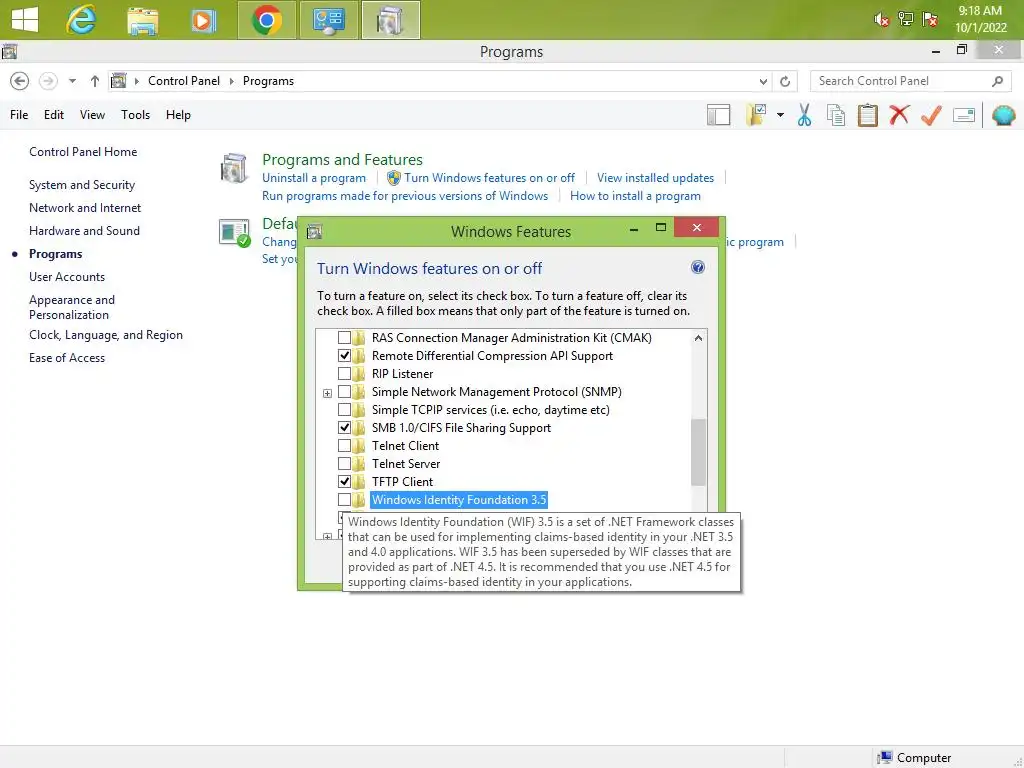Enable Simple TCPIP services checkbox
Image resolution: width=1024 pixels, height=768 pixels.
344,409
